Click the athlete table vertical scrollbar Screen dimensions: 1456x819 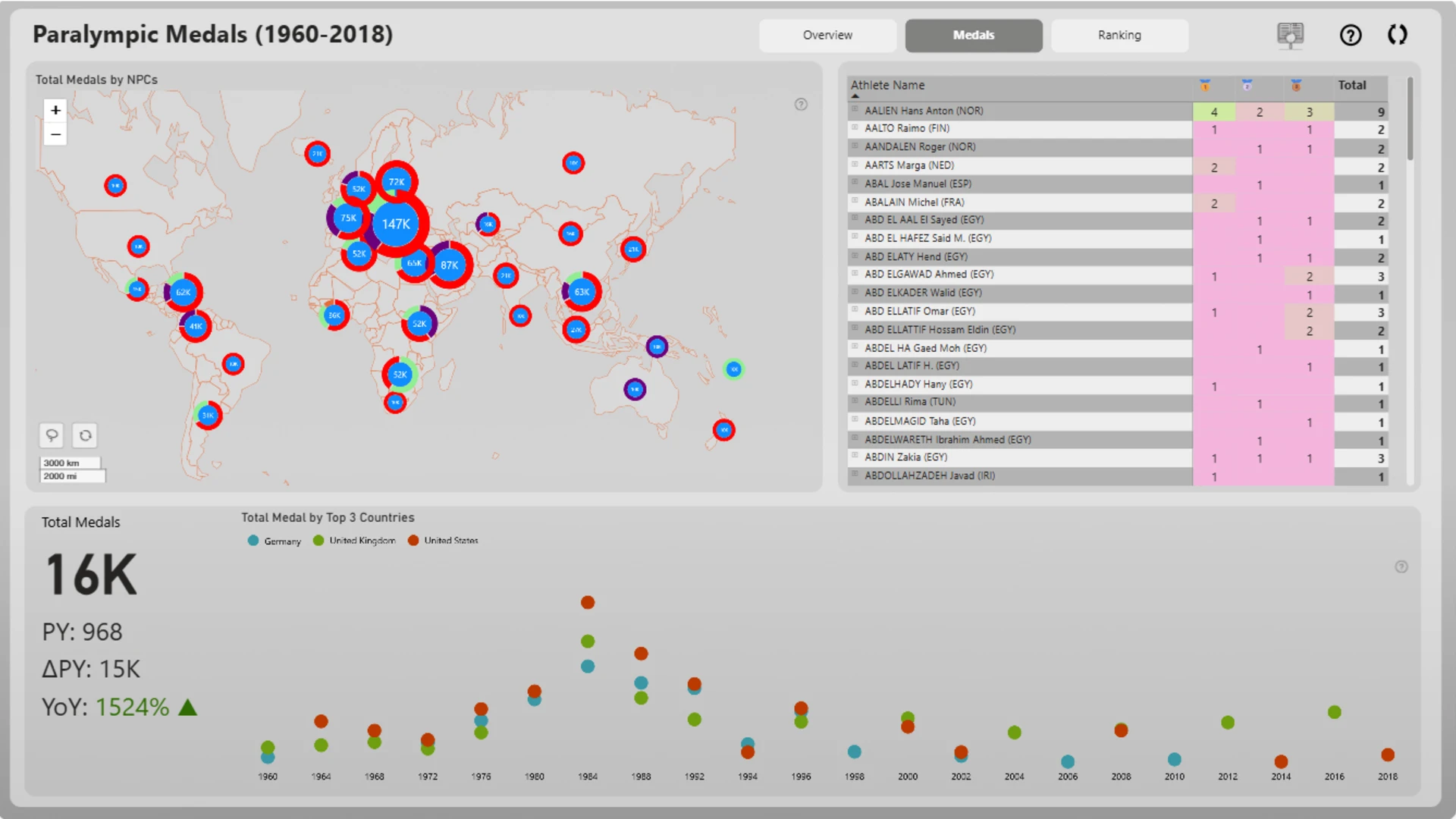click(1410, 118)
